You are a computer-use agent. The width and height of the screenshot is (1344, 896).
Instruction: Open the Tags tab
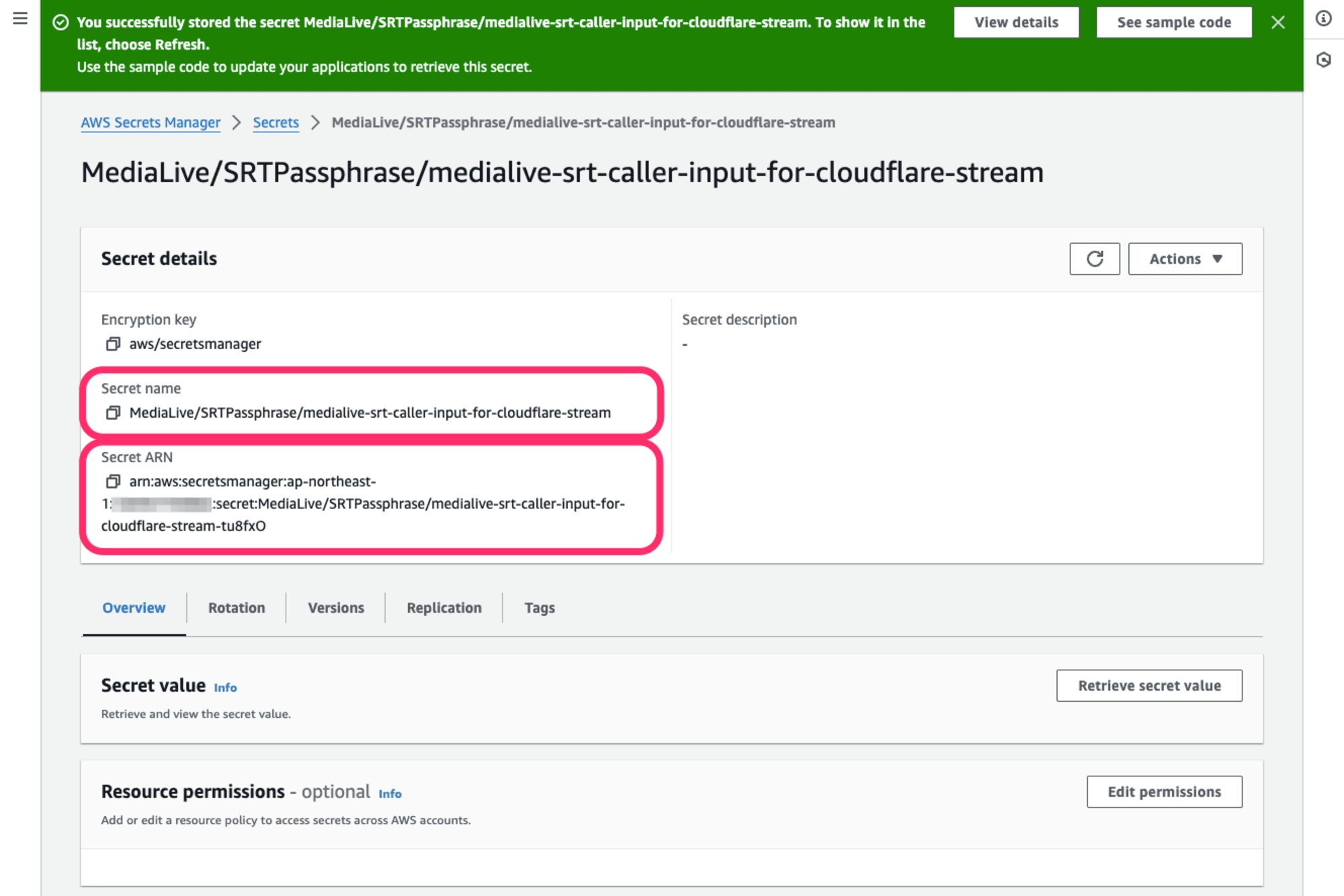pos(540,607)
